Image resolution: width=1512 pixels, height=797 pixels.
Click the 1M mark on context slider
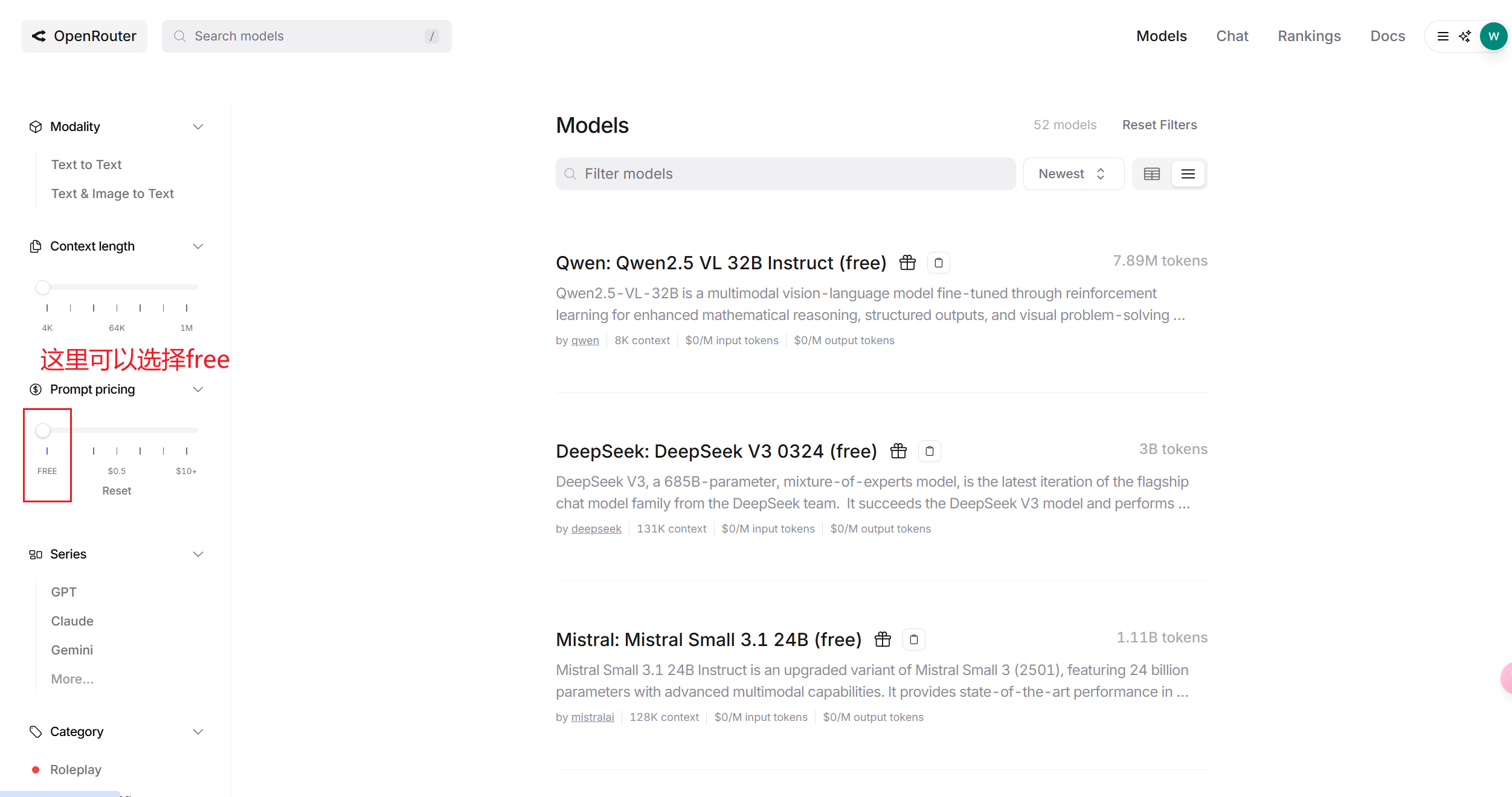pos(186,328)
